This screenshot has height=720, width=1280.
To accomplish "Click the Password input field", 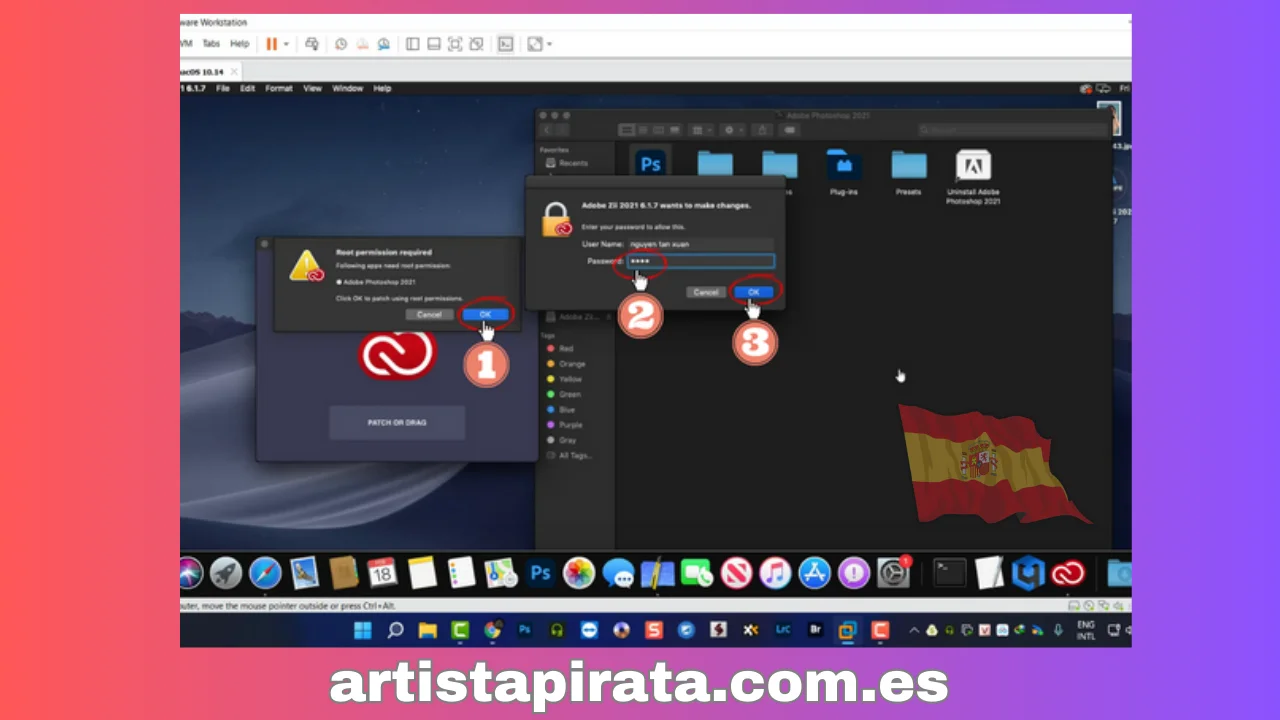I will click(700, 261).
